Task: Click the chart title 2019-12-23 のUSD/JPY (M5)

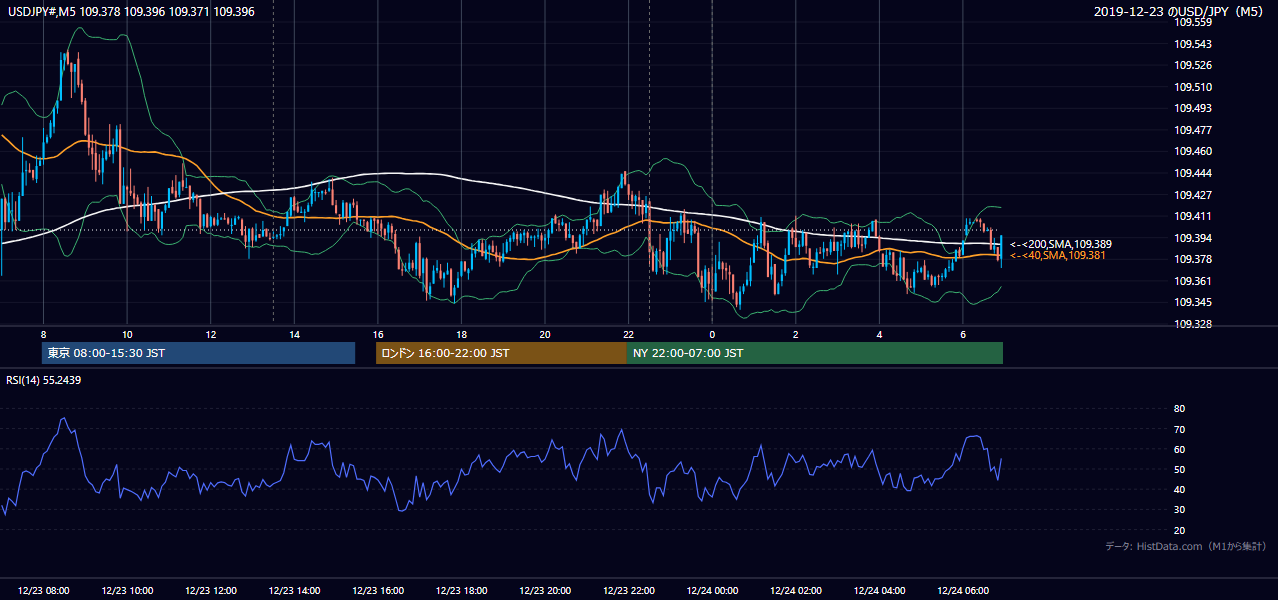Action: [1179, 11]
